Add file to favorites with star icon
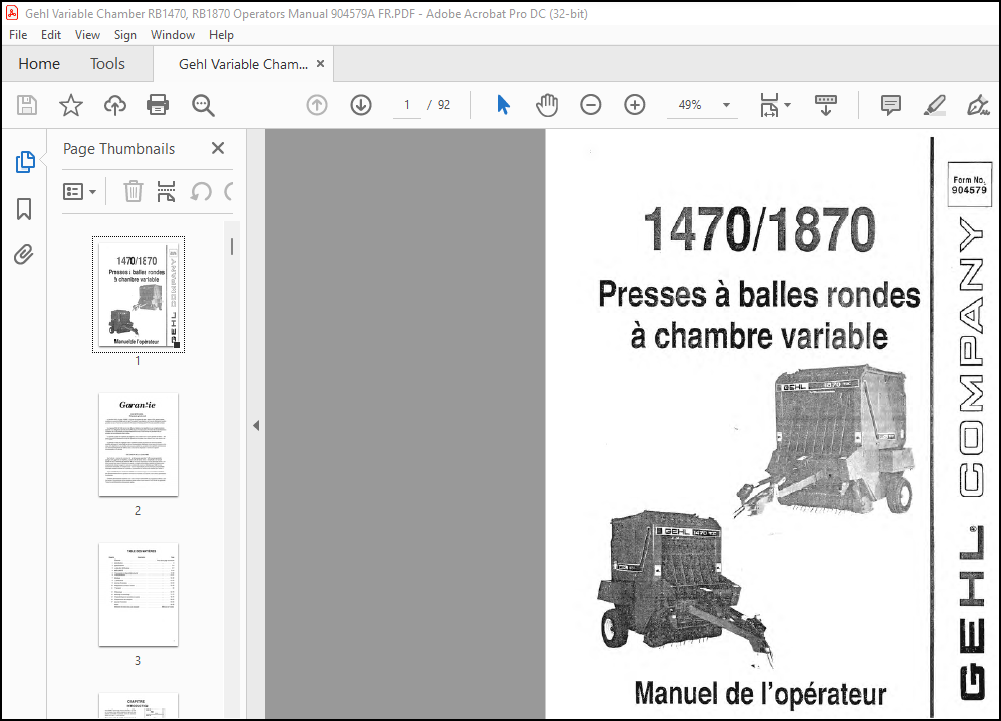1001x721 pixels. 71,105
